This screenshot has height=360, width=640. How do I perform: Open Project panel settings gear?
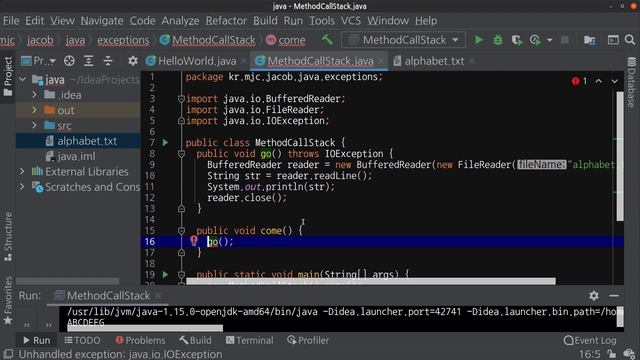coord(133,61)
